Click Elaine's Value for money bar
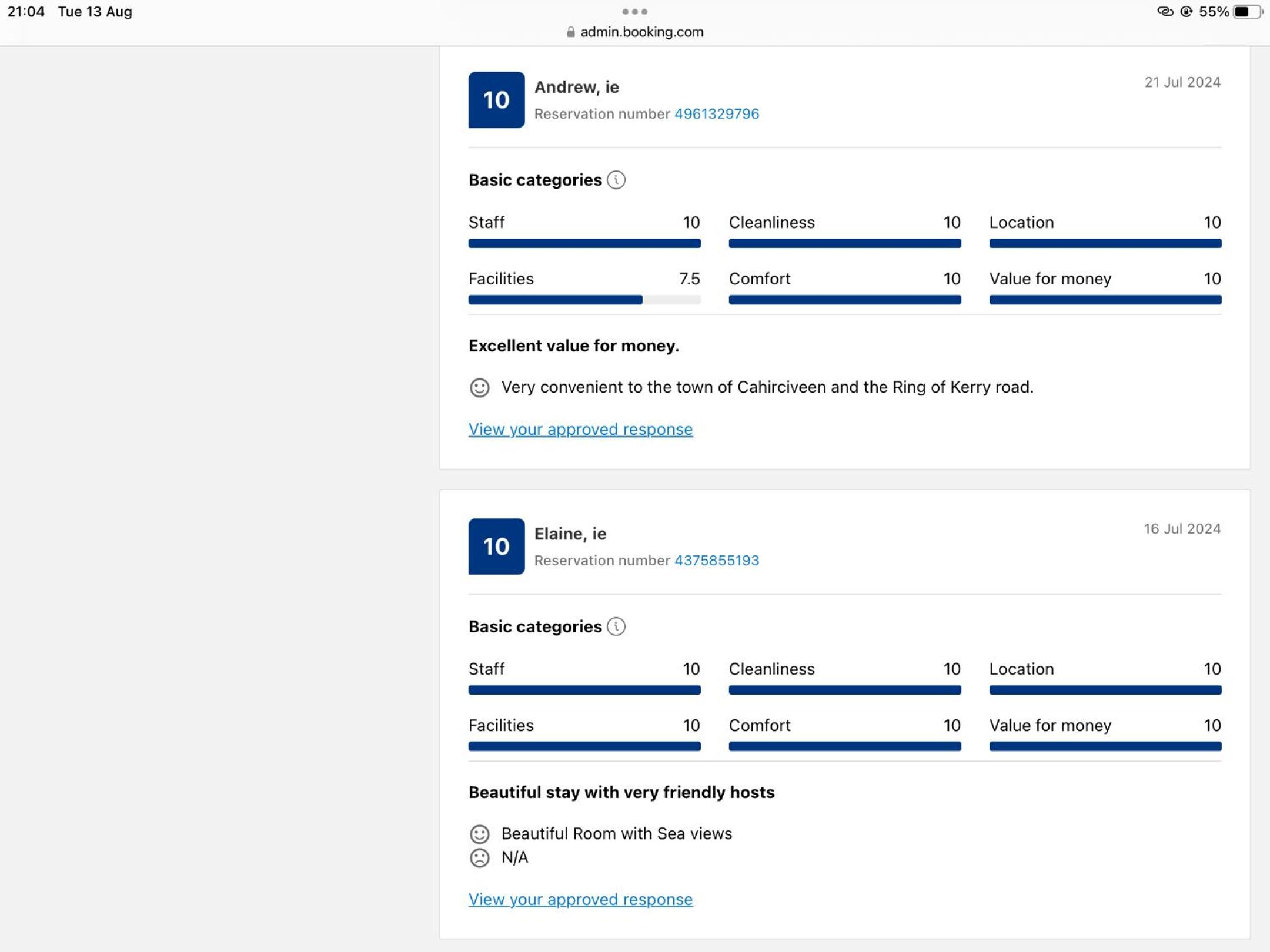This screenshot has height=952, width=1270. (1105, 746)
